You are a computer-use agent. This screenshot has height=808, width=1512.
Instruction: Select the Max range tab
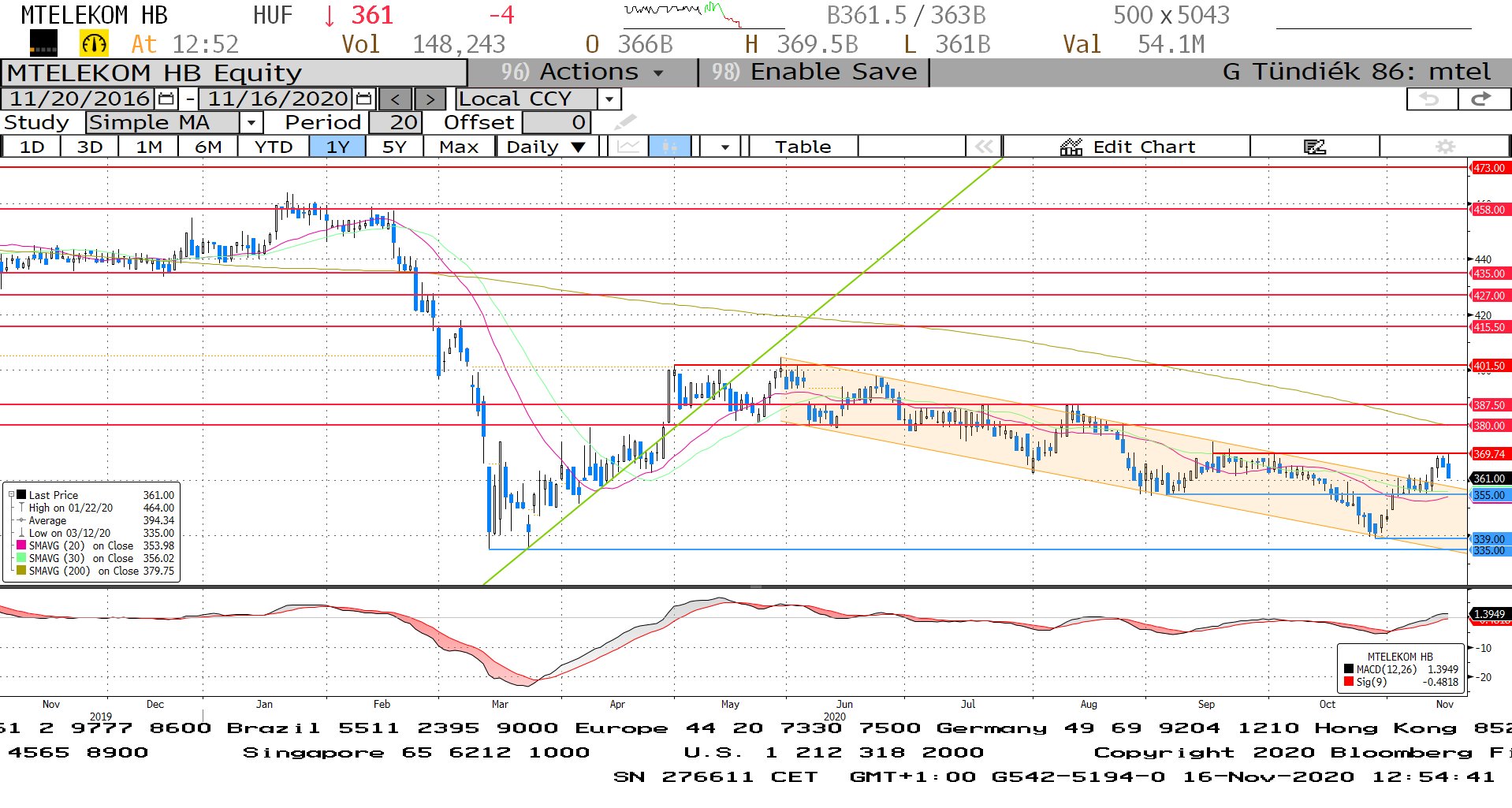tap(459, 147)
